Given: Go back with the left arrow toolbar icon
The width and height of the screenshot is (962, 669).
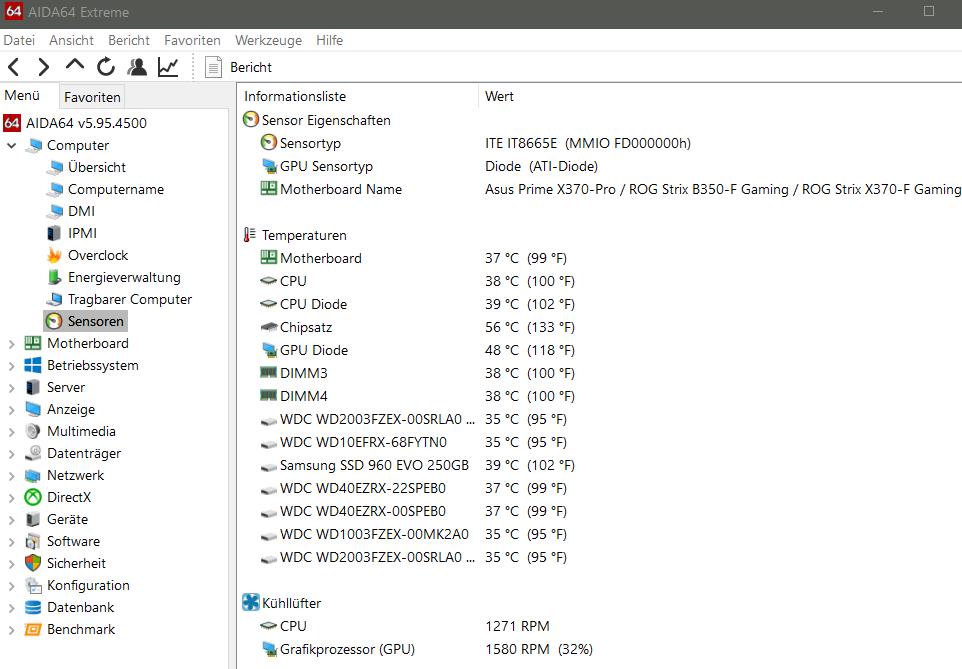Looking at the screenshot, I should 14,67.
